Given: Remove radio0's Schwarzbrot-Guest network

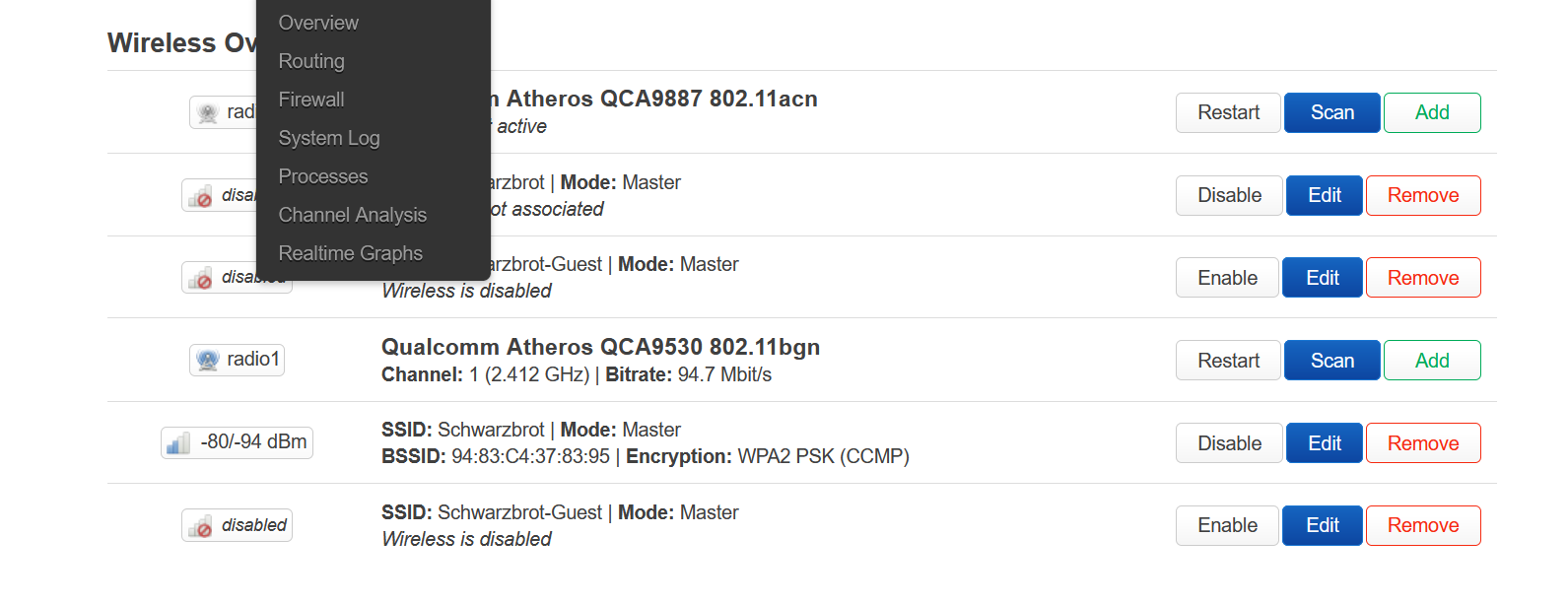Looking at the screenshot, I should click(1422, 278).
